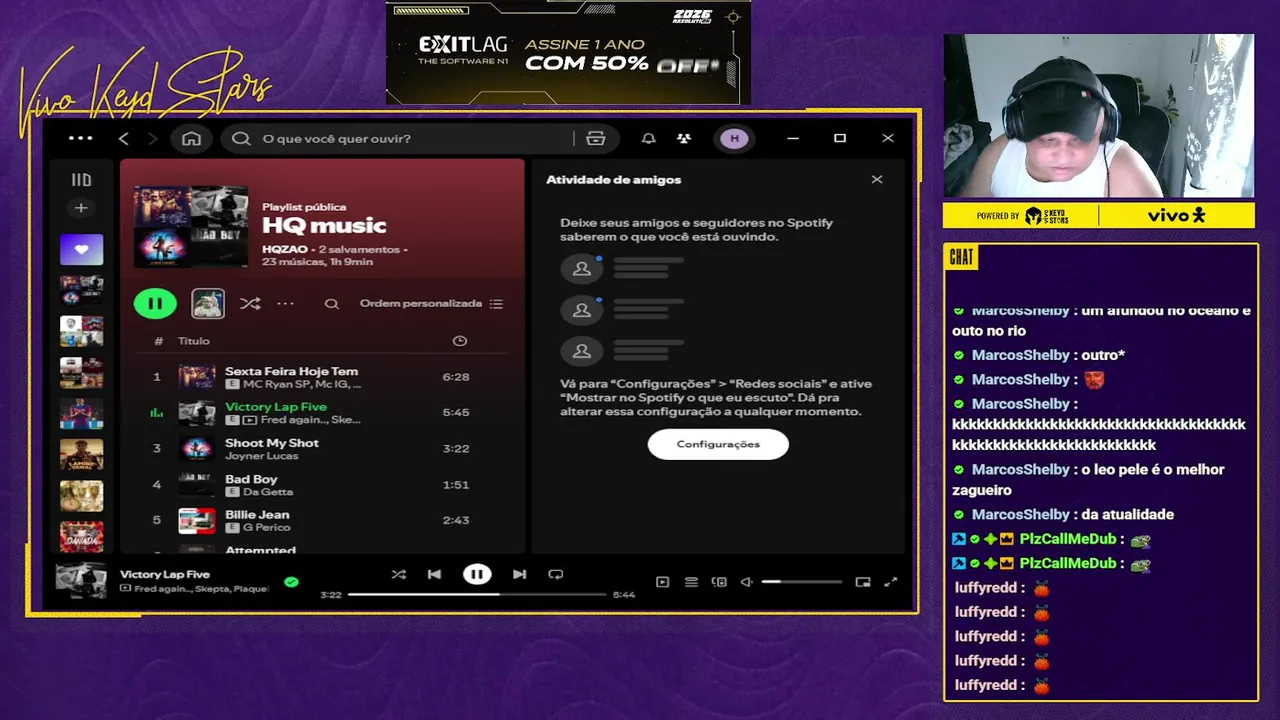This screenshot has height=720, width=1280.
Task: Open the Home button
Action: (x=191, y=138)
